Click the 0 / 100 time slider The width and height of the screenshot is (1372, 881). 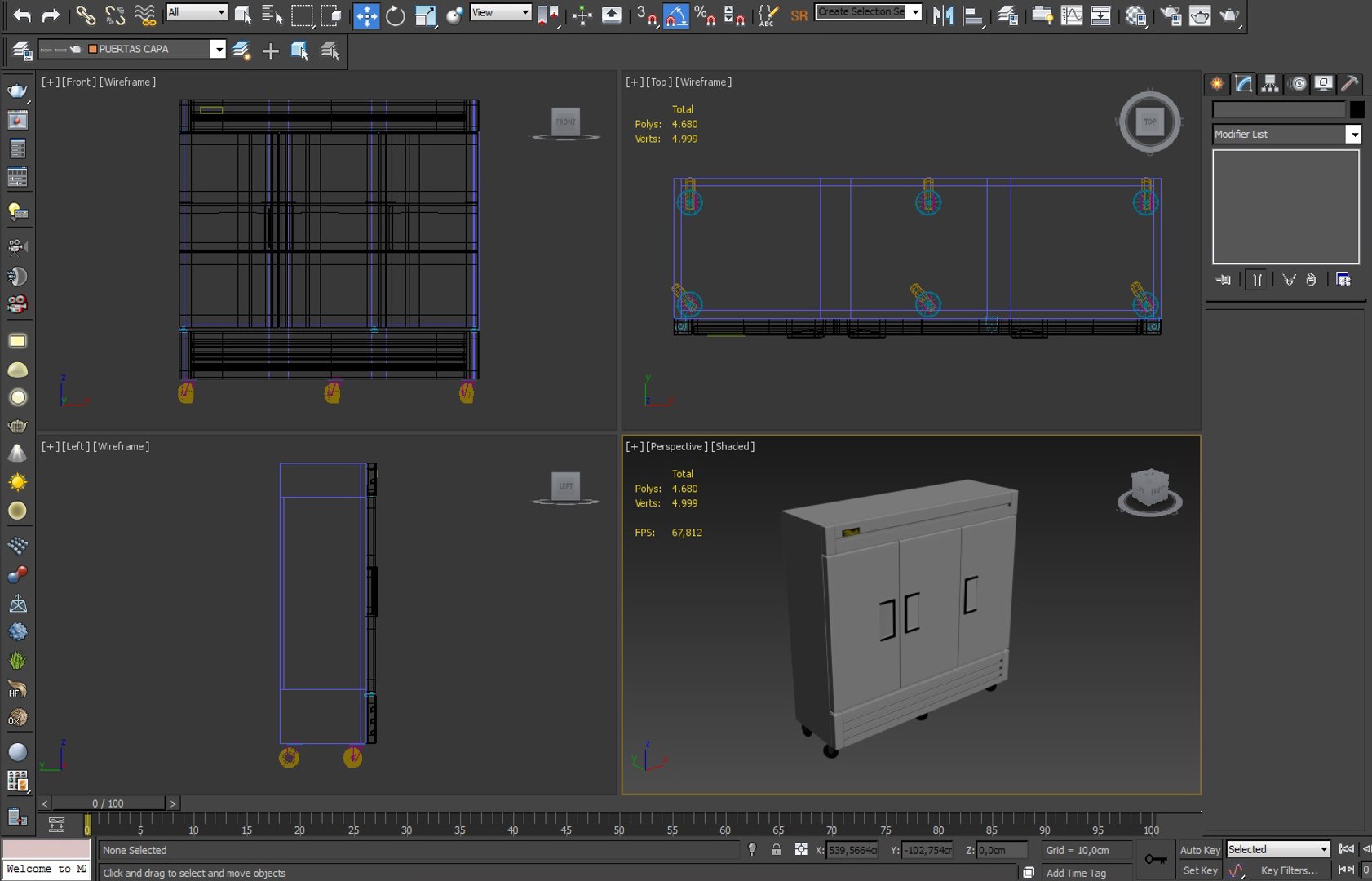click(108, 804)
